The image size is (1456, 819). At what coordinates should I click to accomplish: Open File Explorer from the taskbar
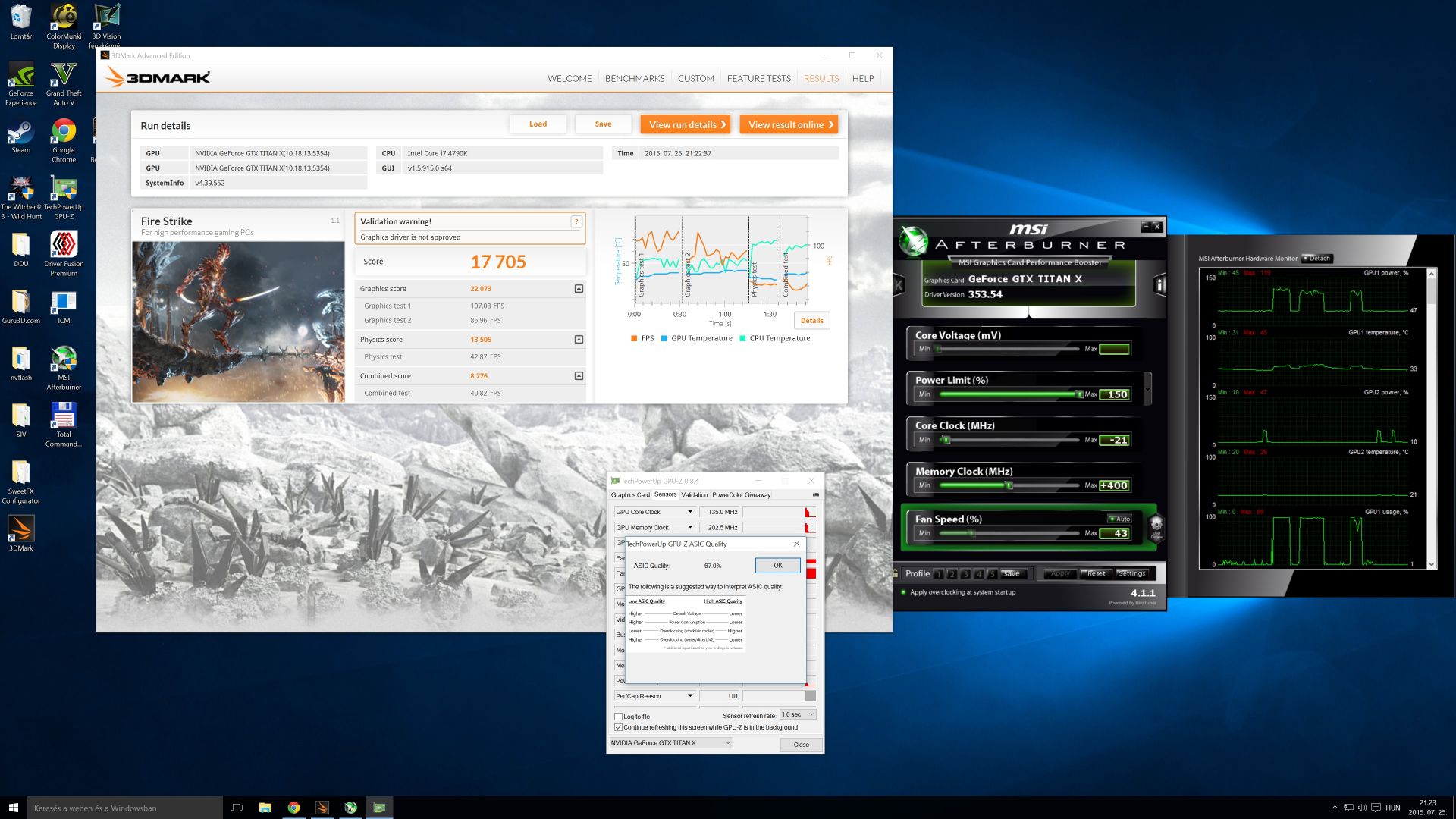(x=265, y=808)
